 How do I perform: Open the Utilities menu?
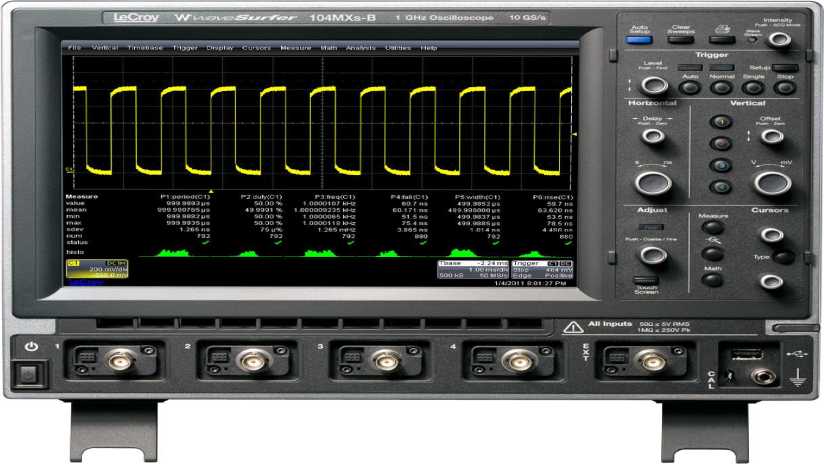coord(397,48)
